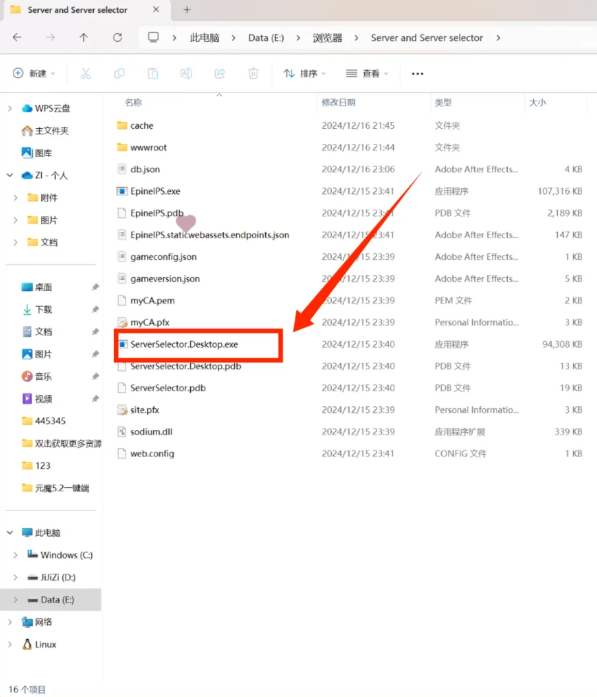This screenshot has height=697, width=597.
Task: Select the myCA.pem file
Action: (152, 300)
